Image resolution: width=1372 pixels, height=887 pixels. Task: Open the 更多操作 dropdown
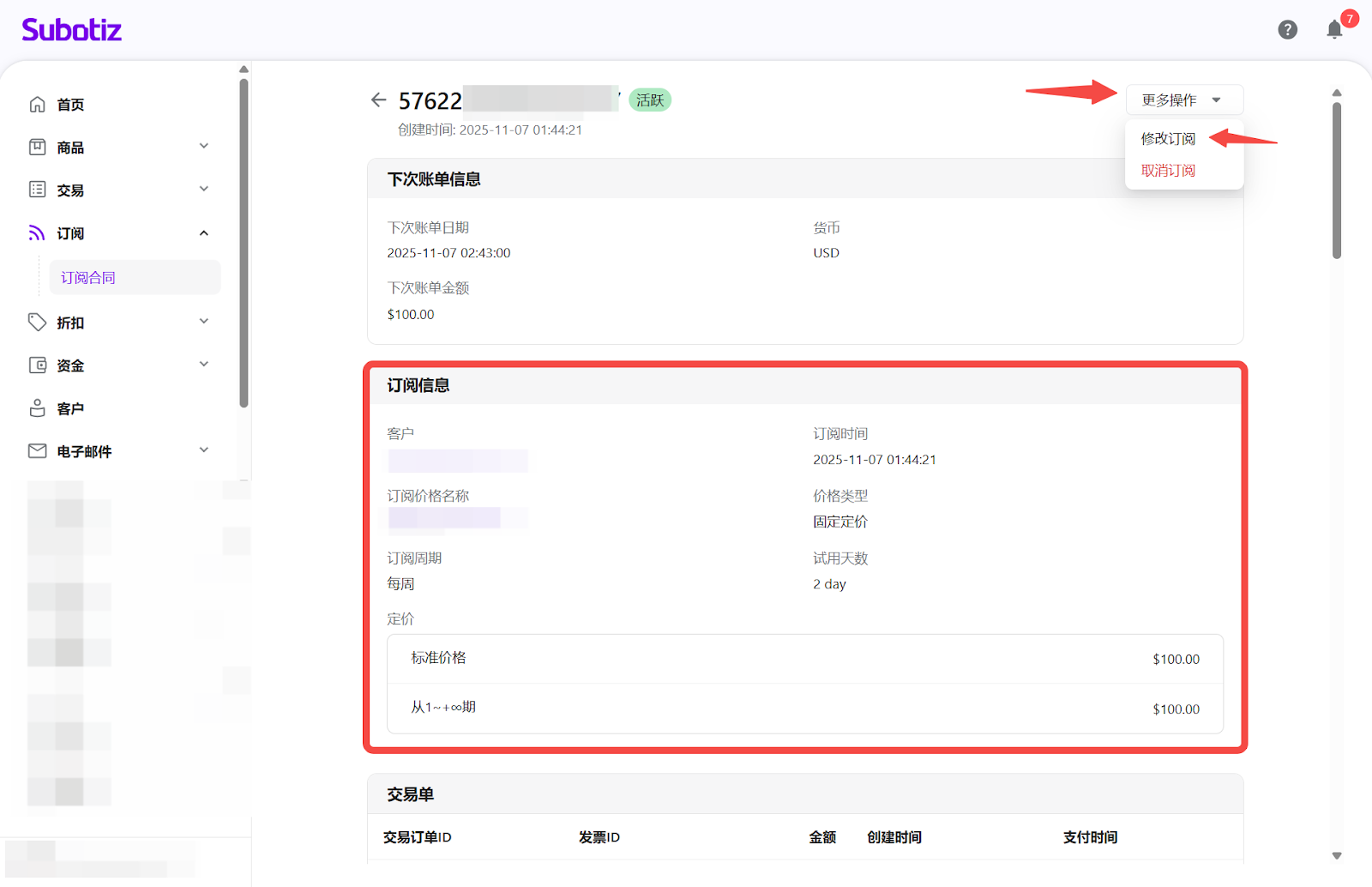pyautogui.click(x=1183, y=100)
